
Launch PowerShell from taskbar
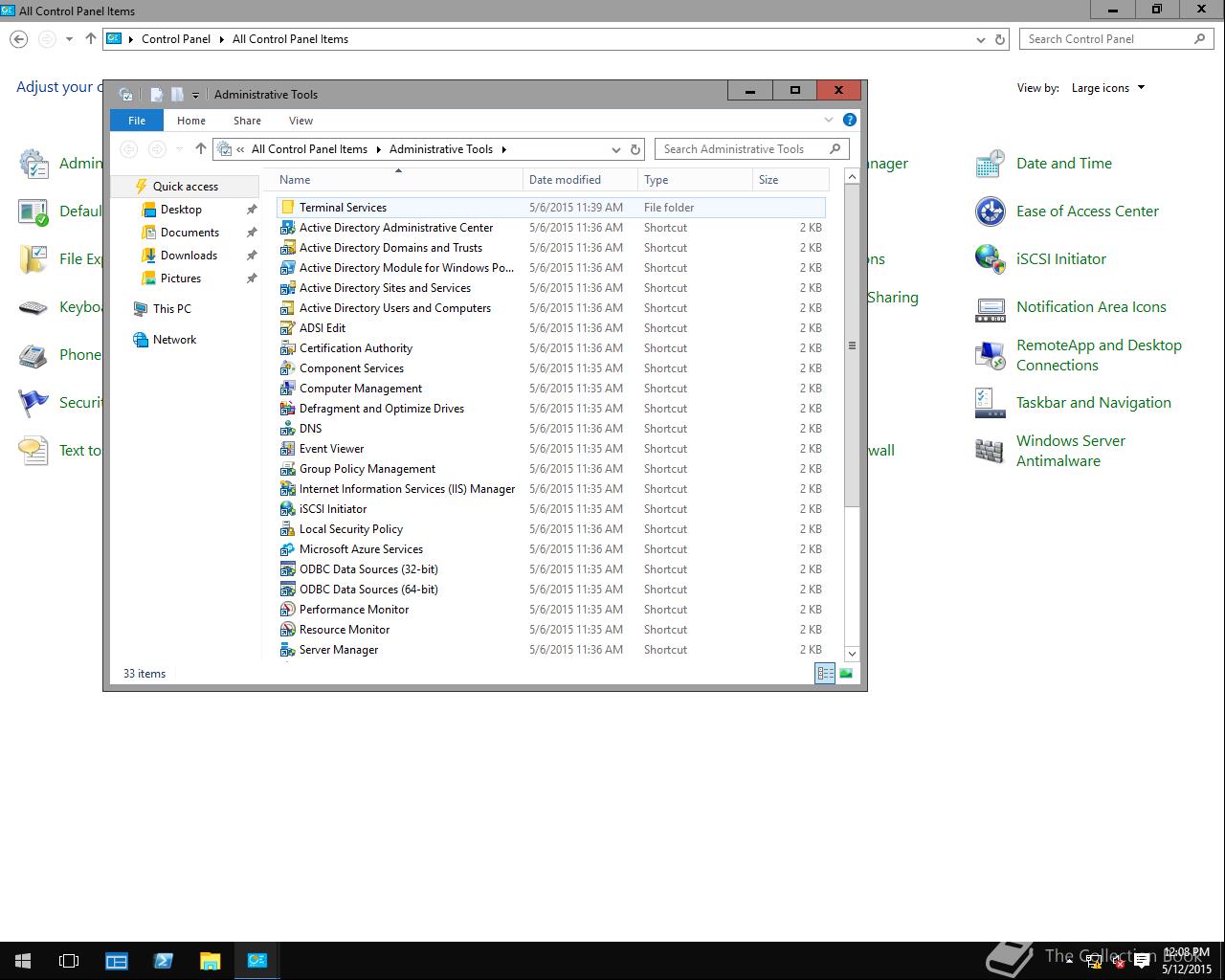point(163,961)
